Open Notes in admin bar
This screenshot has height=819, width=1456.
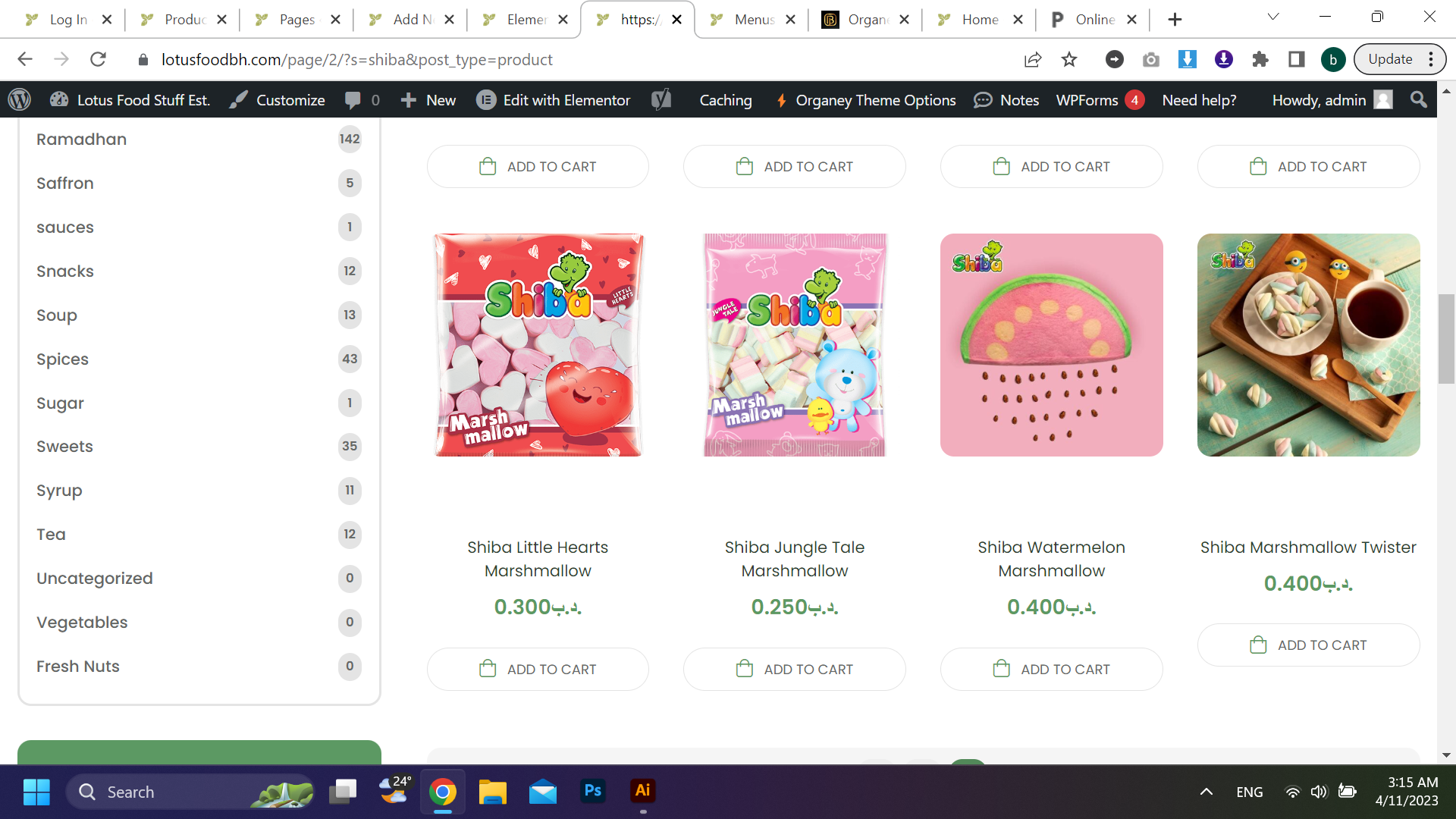(x=1006, y=100)
